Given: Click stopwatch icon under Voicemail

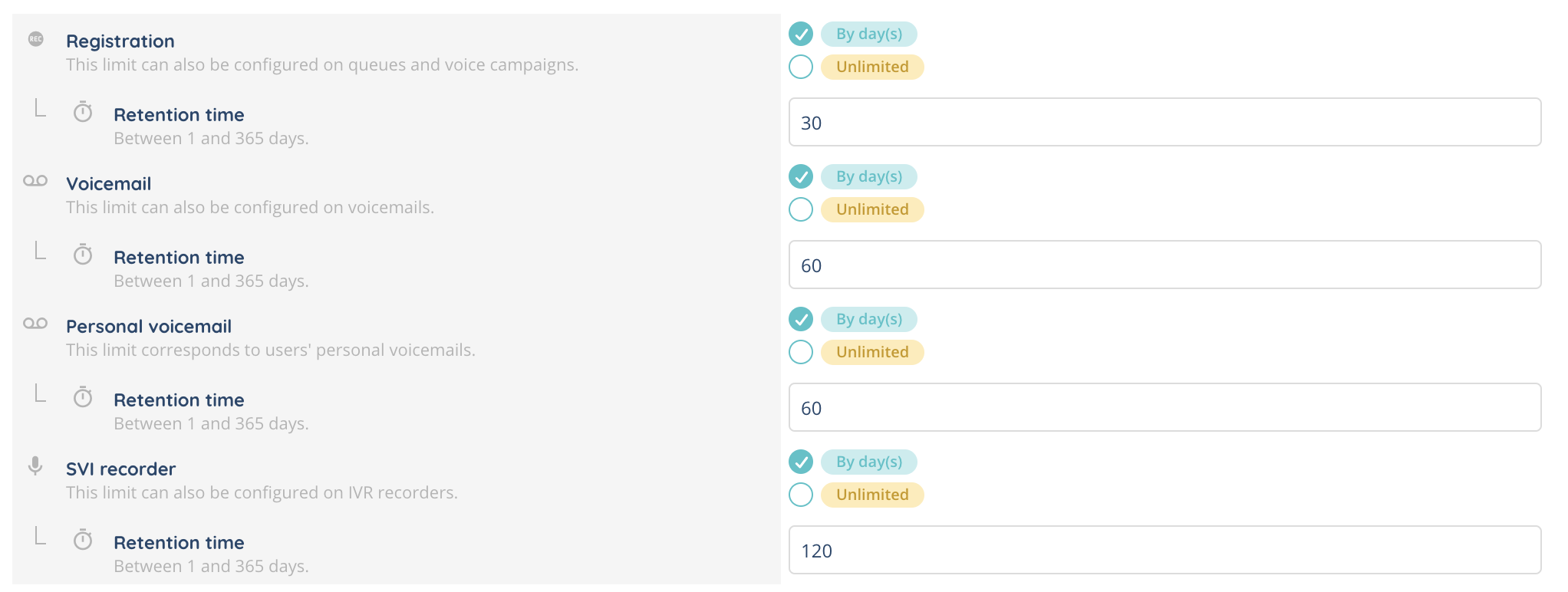Looking at the screenshot, I should 83,255.
